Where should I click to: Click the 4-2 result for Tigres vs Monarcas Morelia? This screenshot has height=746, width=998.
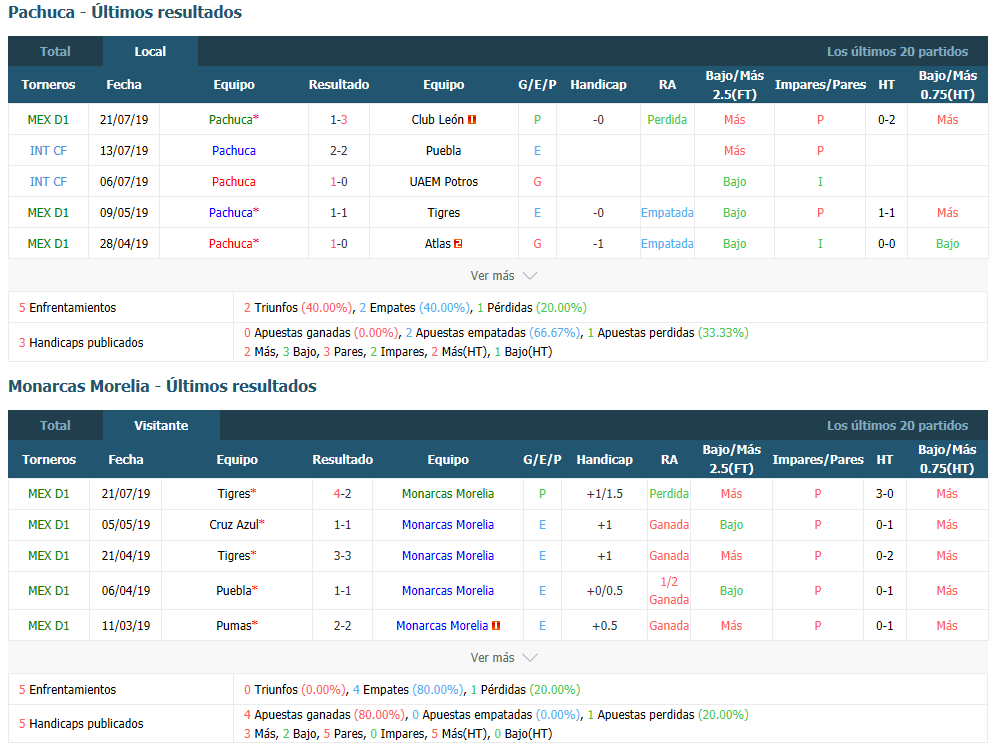point(342,493)
